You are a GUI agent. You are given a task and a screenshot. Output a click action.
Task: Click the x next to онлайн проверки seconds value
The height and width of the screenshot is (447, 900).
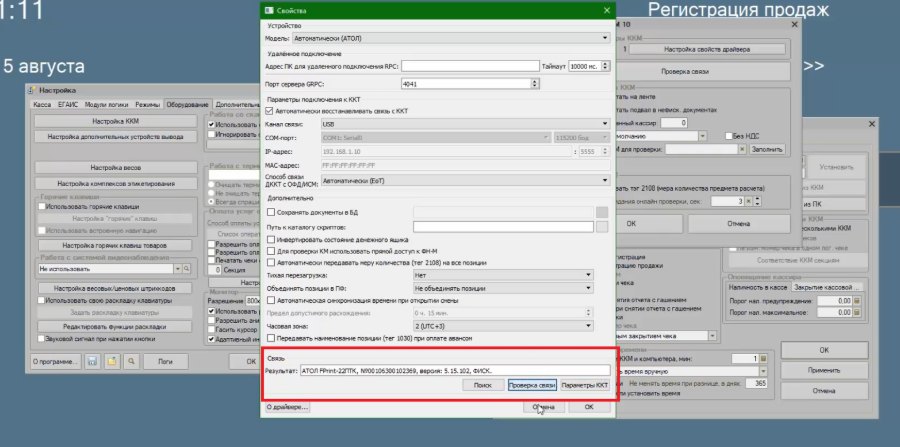point(748,201)
